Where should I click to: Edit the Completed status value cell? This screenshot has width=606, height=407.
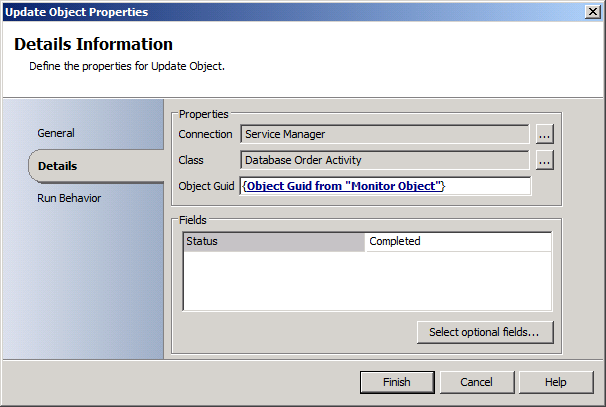(x=457, y=241)
